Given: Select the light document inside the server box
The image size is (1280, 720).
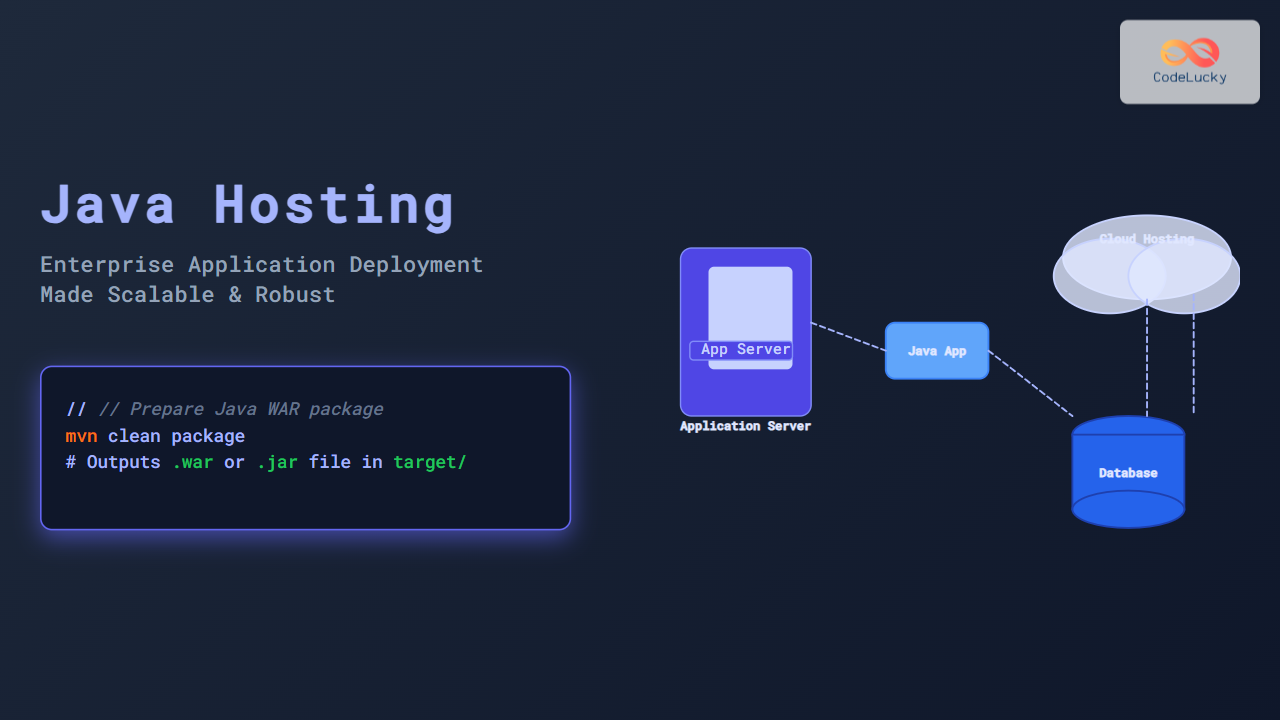Looking at the screenshot, I should tap(750, 300).
